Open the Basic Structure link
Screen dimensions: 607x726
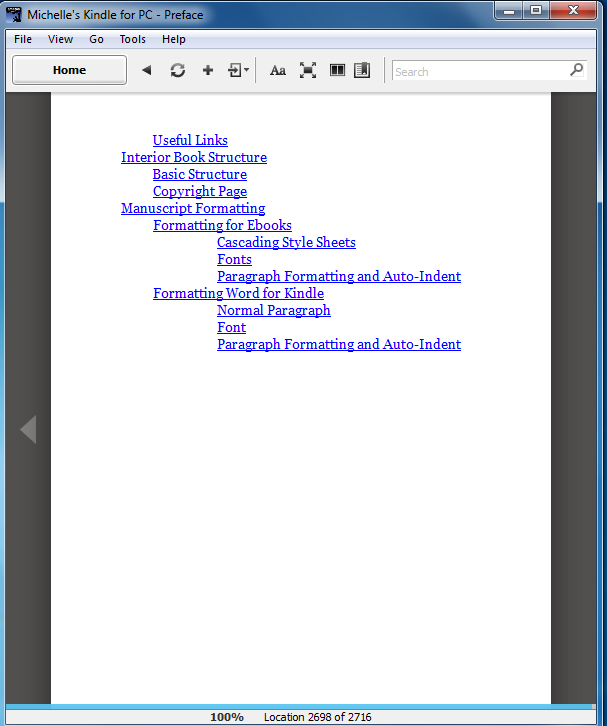click(200, 175)
